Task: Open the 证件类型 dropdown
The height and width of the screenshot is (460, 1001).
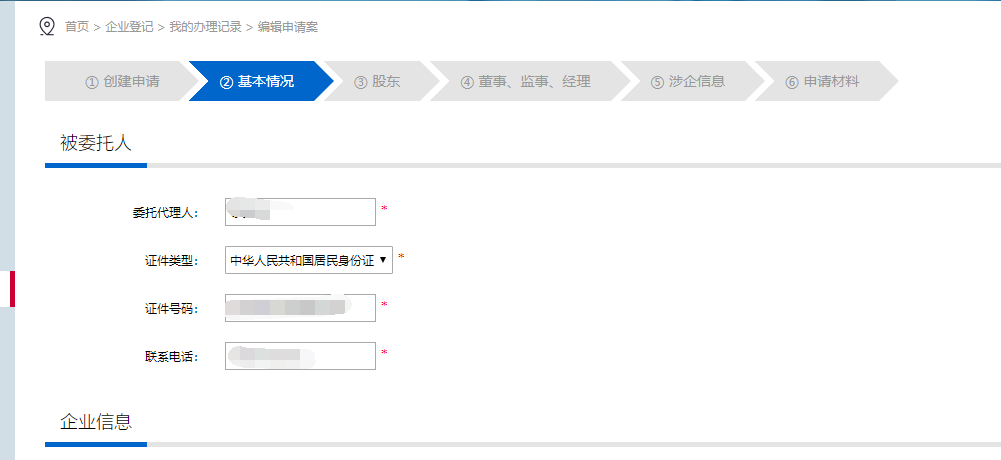Action: point(309,260)
